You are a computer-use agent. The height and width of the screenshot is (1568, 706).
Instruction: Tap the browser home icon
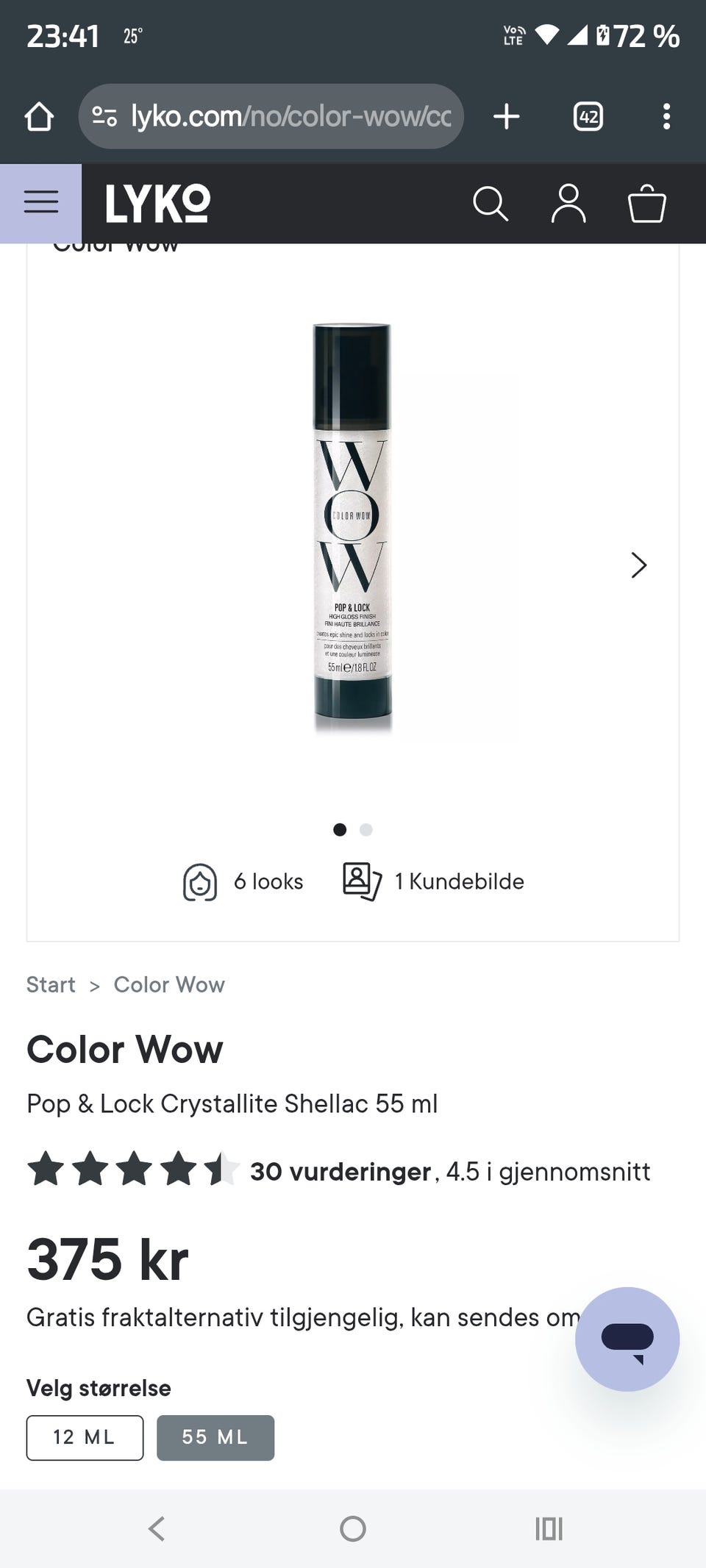coord(39,116)
